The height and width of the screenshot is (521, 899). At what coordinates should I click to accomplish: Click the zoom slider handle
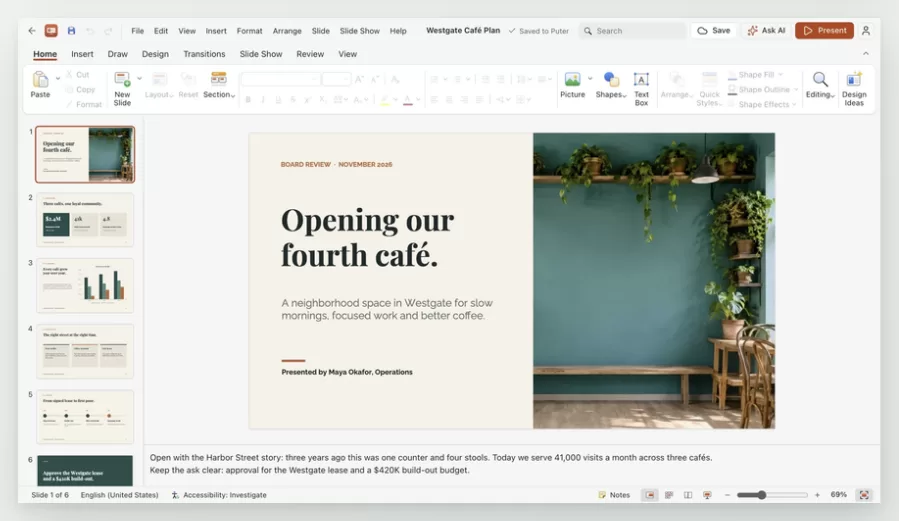(x=761, y=495)
